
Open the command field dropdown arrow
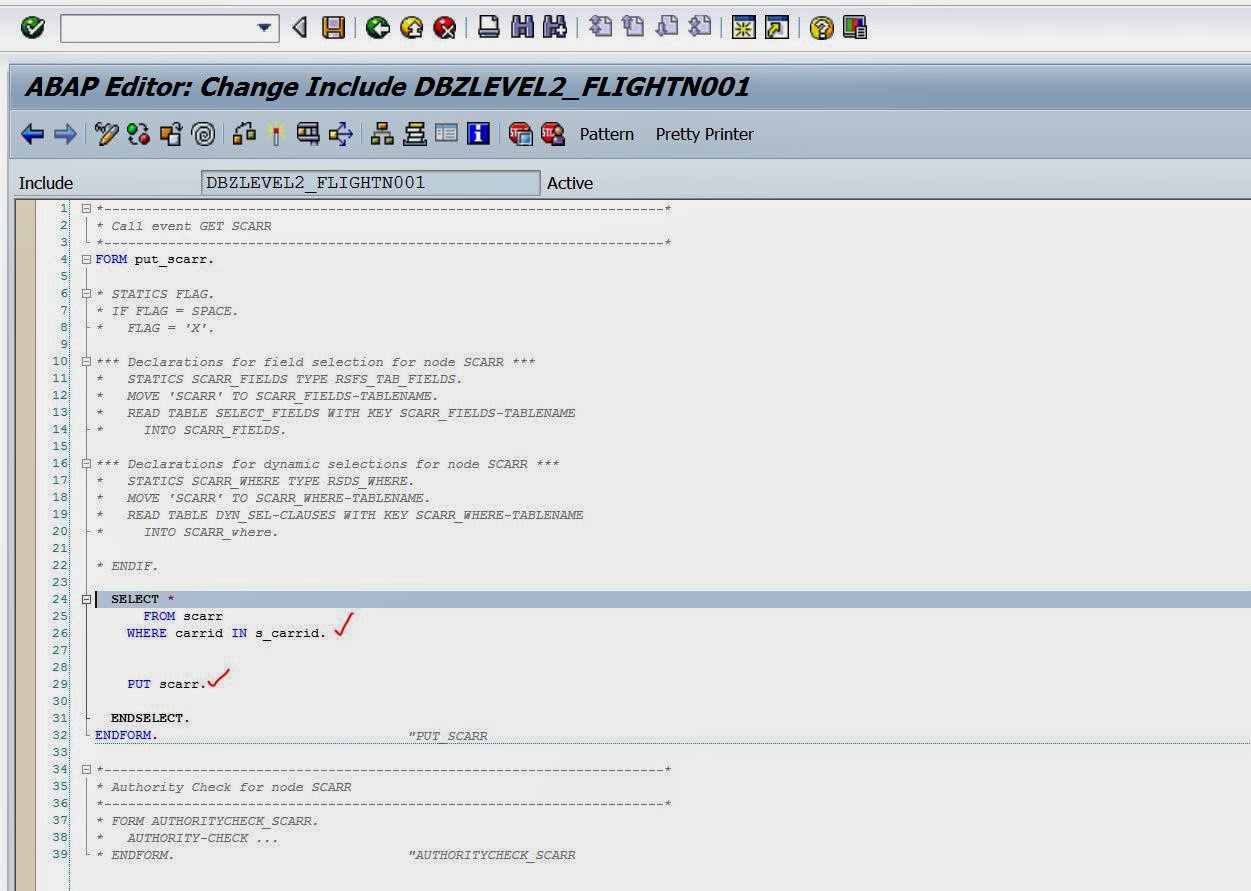click(263, 27)
